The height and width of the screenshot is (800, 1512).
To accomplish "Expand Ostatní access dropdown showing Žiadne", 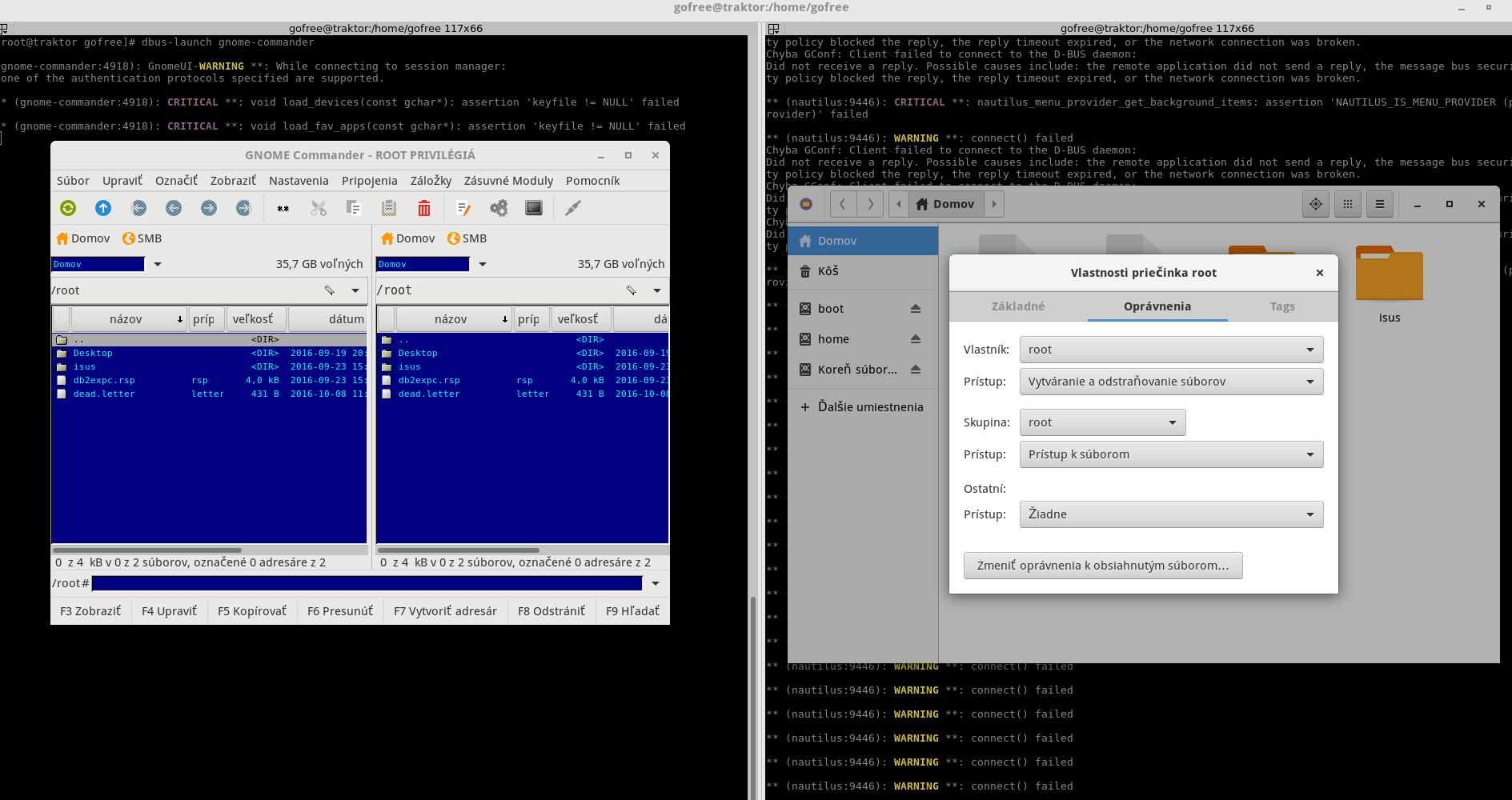I will [1171, 514].
